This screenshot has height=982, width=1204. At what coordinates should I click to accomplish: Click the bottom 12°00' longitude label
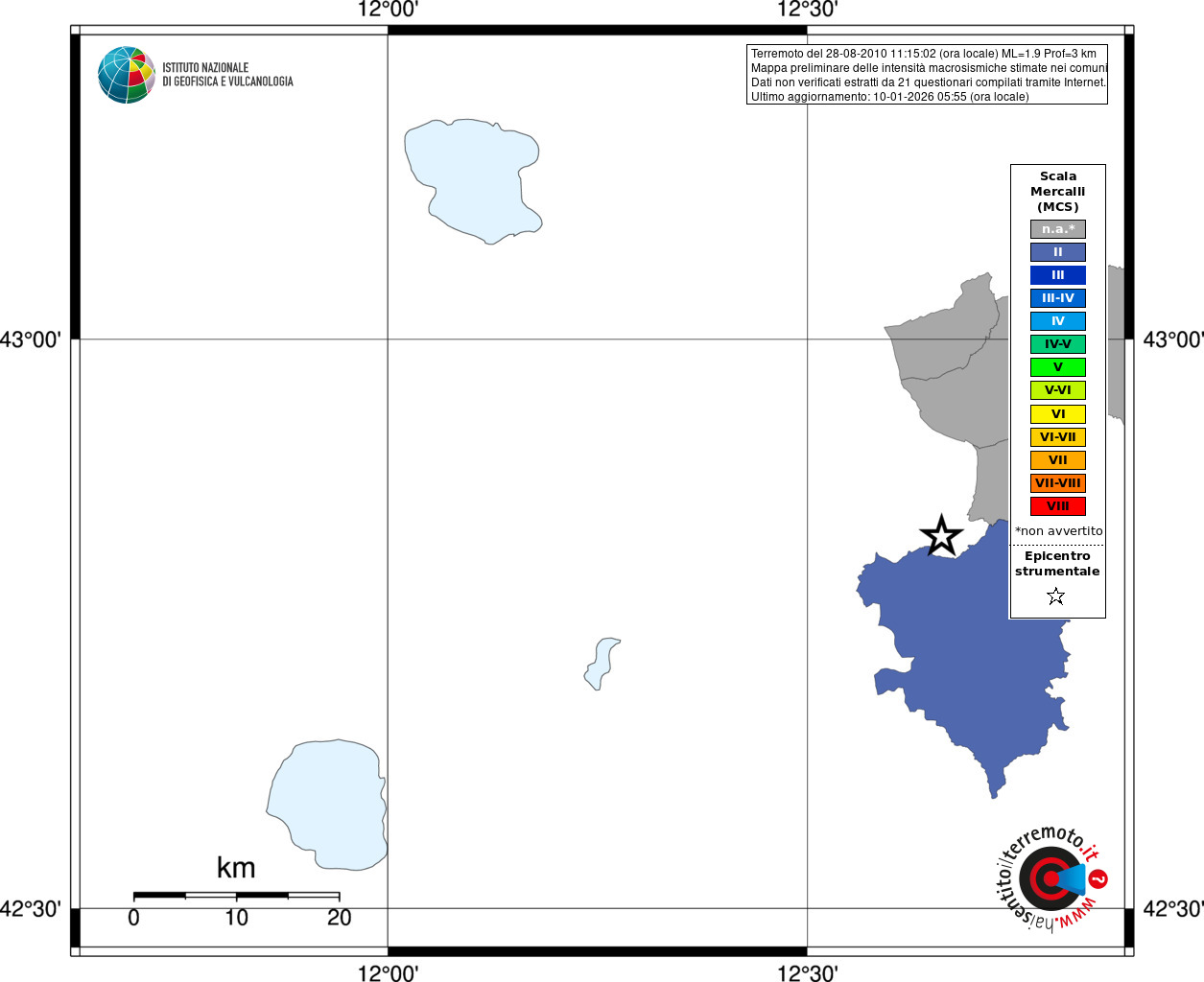388,972
